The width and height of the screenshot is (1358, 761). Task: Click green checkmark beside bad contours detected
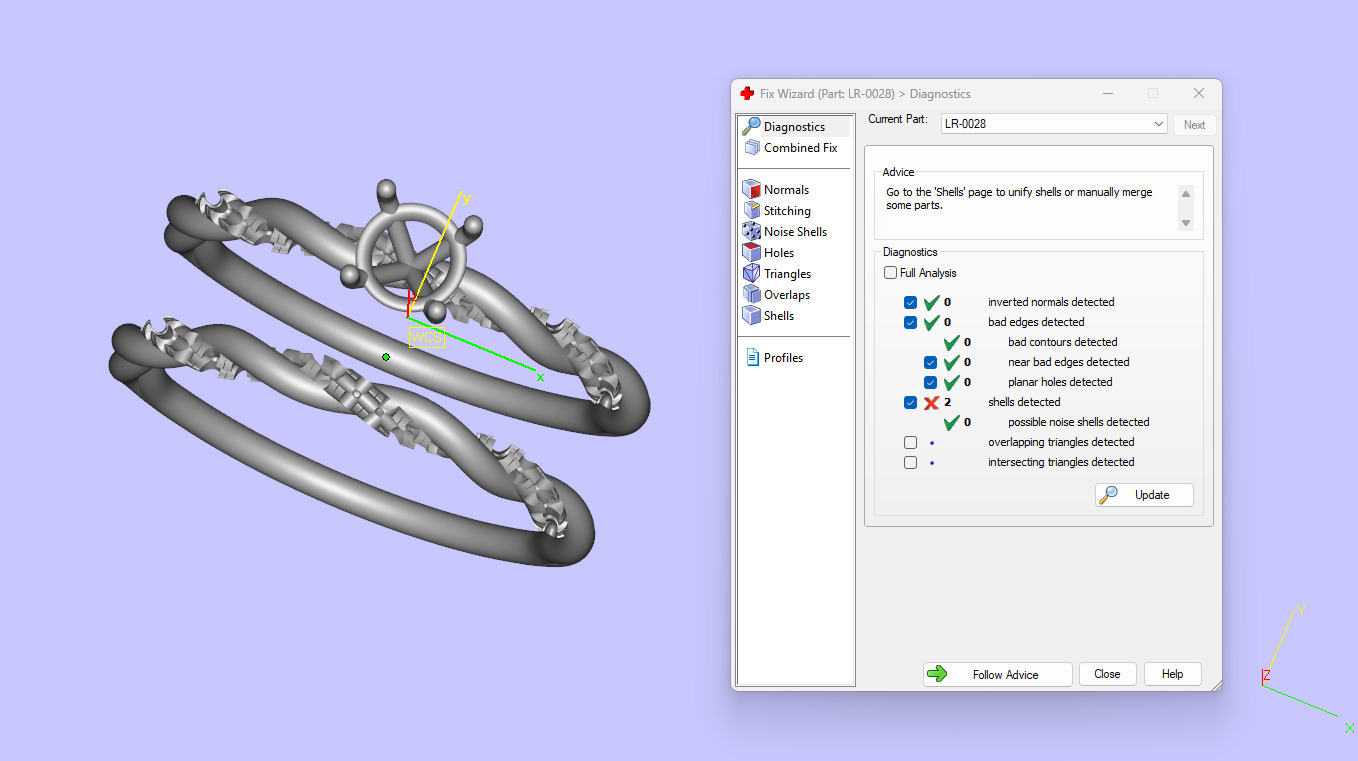pos(951,342)
